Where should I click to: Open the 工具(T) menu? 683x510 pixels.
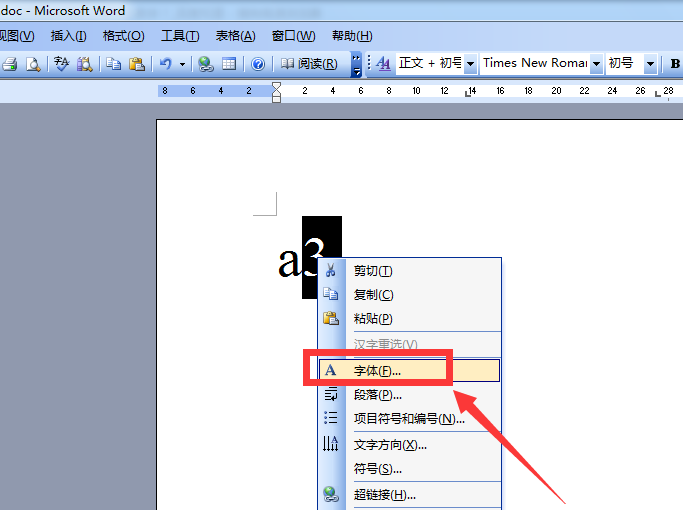tap(180, 36)
